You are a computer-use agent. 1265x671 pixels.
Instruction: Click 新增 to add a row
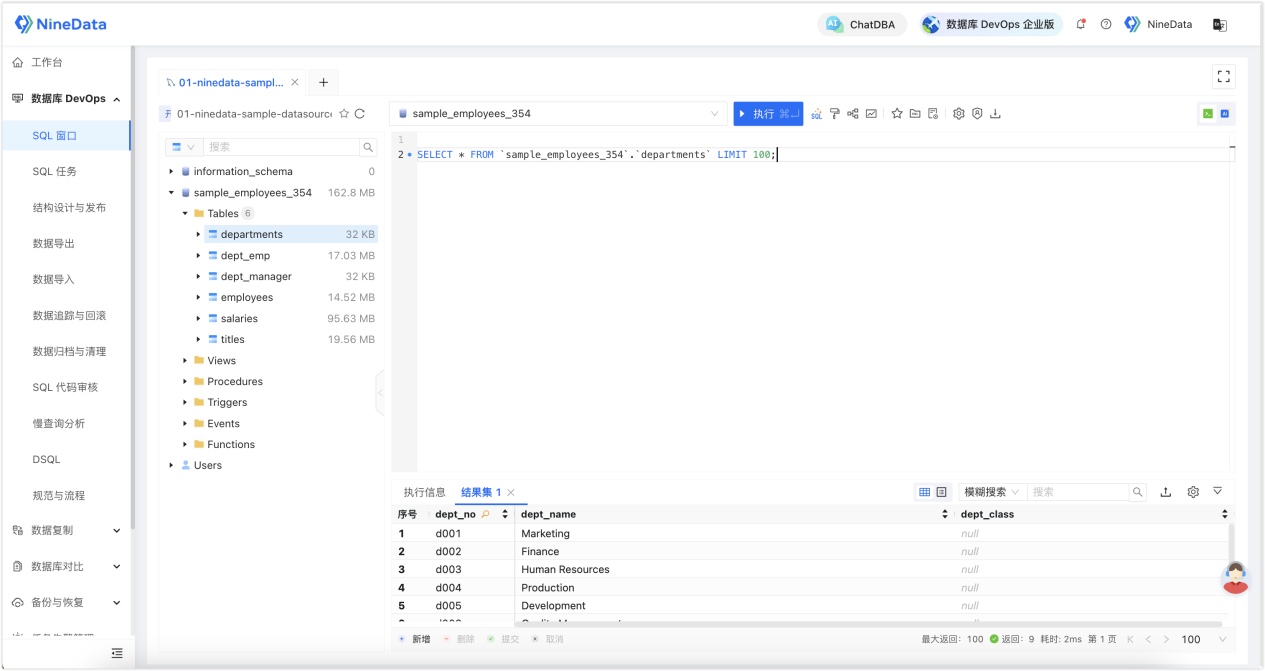click(413, 639)
